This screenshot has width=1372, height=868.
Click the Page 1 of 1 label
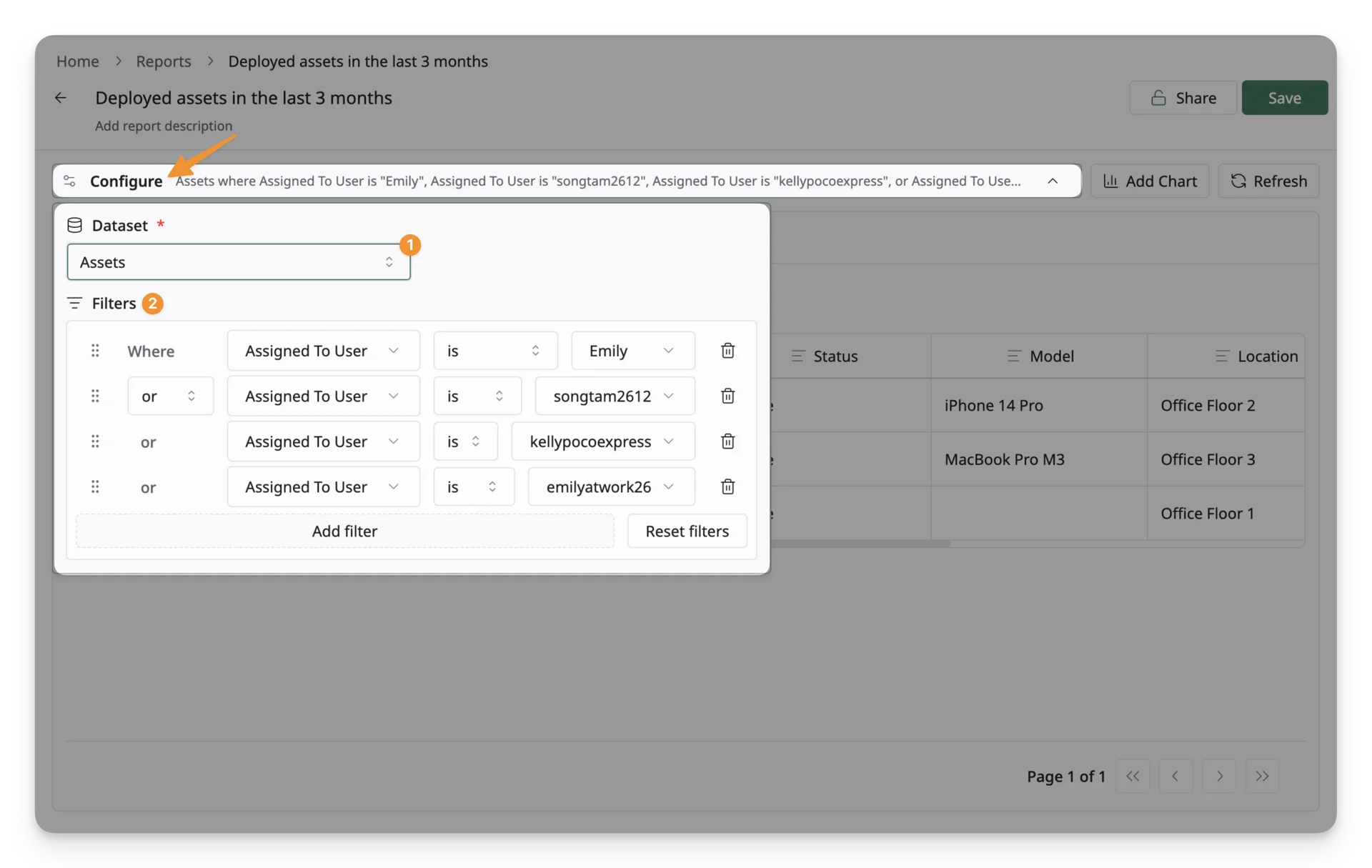[1066, 776]
